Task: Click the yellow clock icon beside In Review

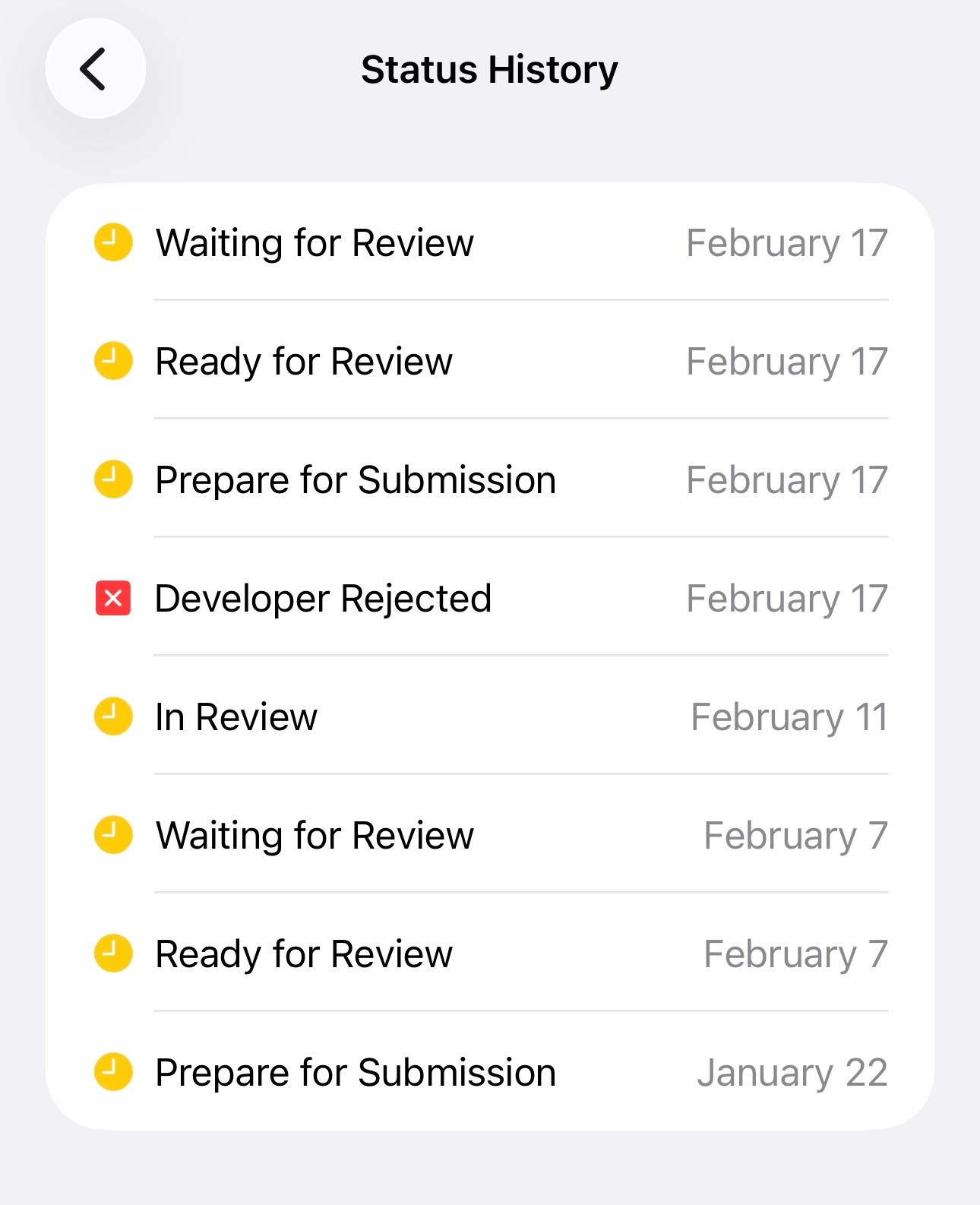Action: (113, 716)
